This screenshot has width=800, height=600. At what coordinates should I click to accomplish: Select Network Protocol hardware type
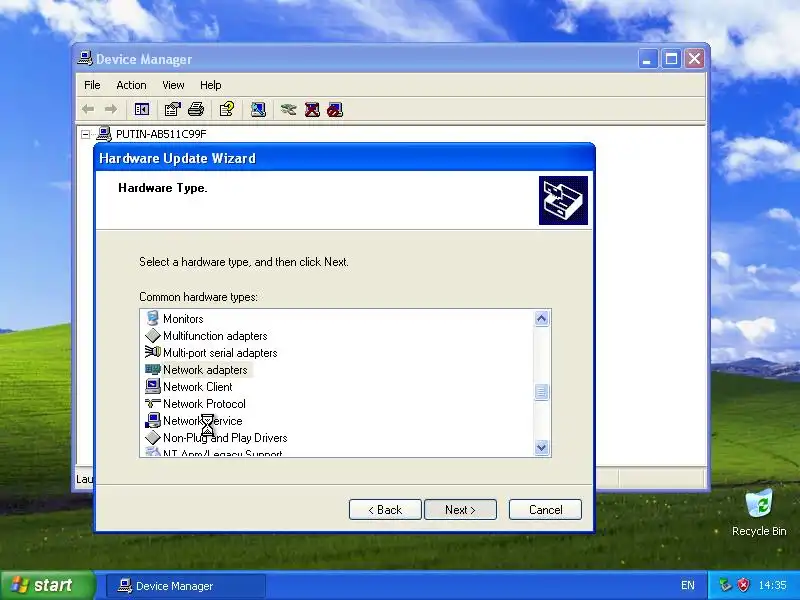(204, 404)
